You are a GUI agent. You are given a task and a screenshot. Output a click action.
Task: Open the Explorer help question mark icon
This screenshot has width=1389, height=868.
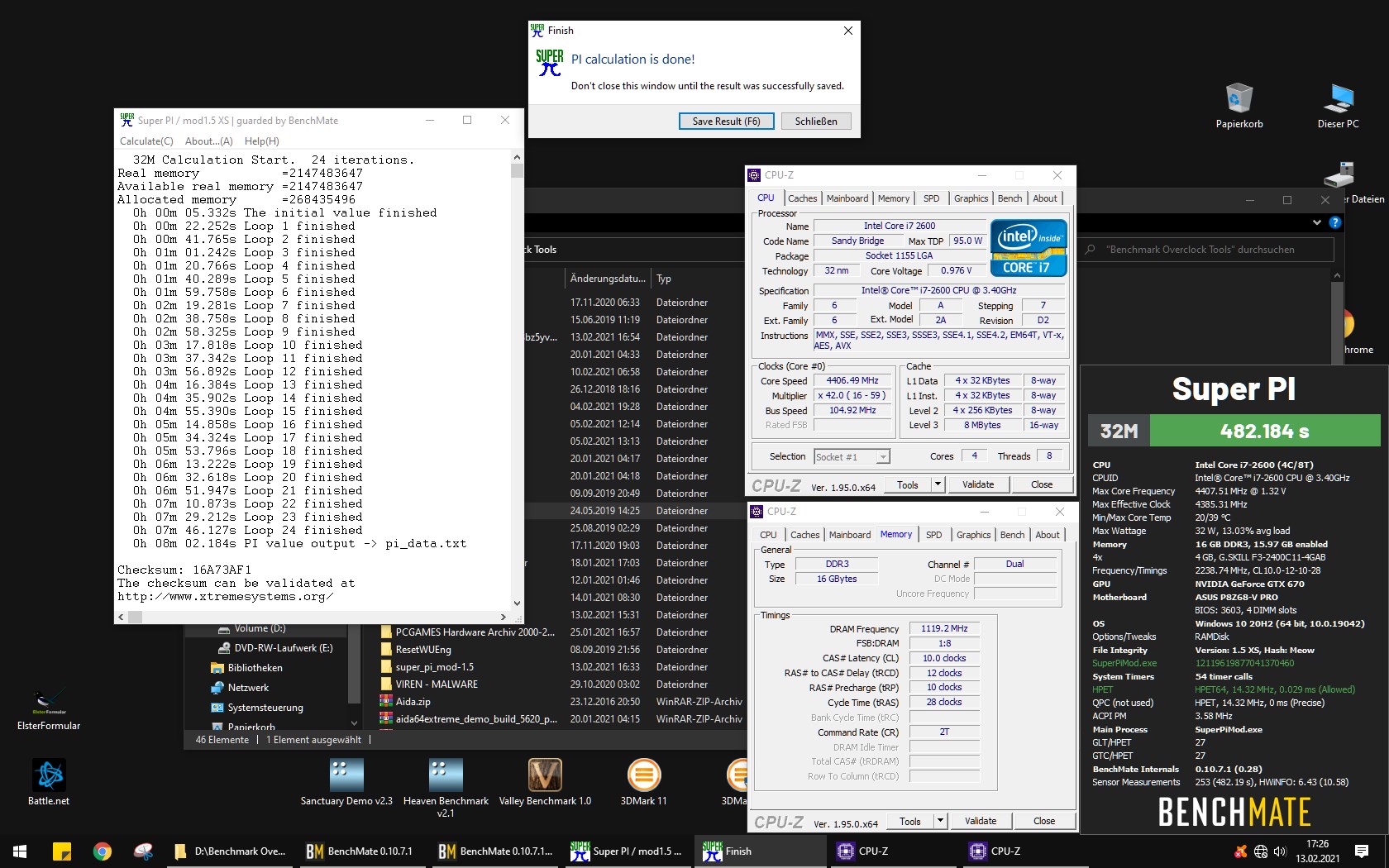[1334, 222]
